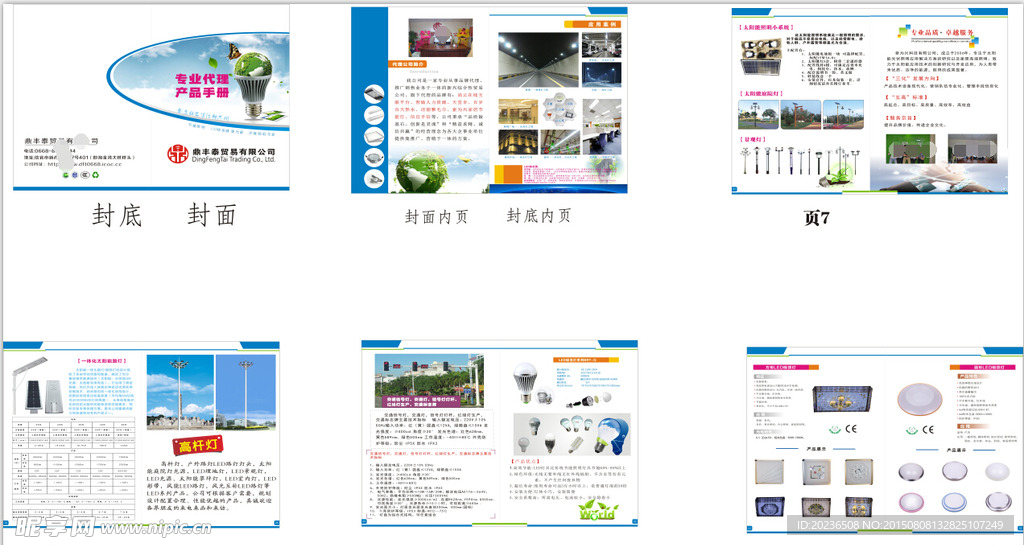1024x545 pixels.
Task: Click the 专业代理 产品手册 cover title
Action: 202,84
